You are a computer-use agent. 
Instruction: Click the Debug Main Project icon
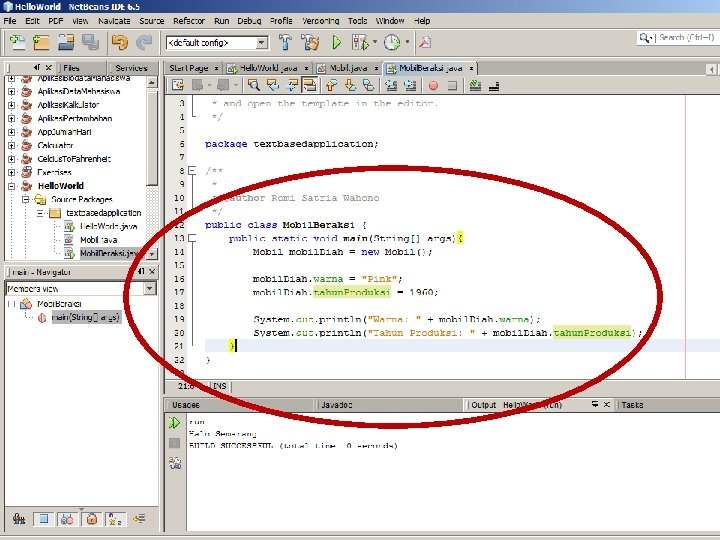coord(360,42)
